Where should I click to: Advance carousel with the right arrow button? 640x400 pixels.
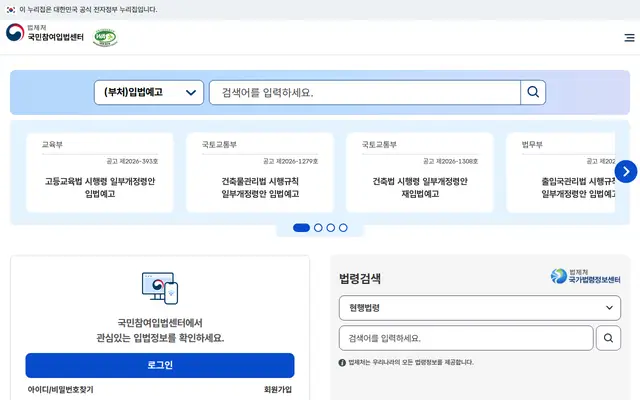(x=626, y=171)
